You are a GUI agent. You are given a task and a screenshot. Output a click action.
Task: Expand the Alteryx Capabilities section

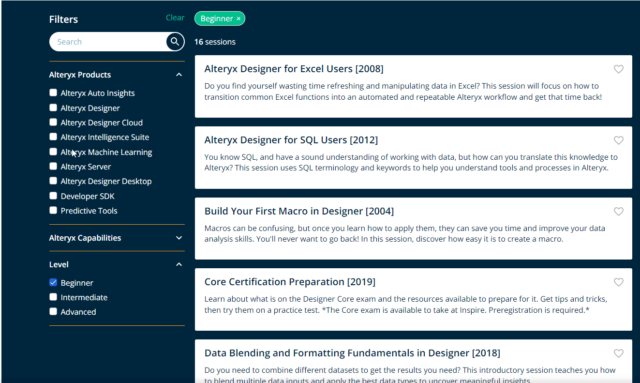coord(179,238)
